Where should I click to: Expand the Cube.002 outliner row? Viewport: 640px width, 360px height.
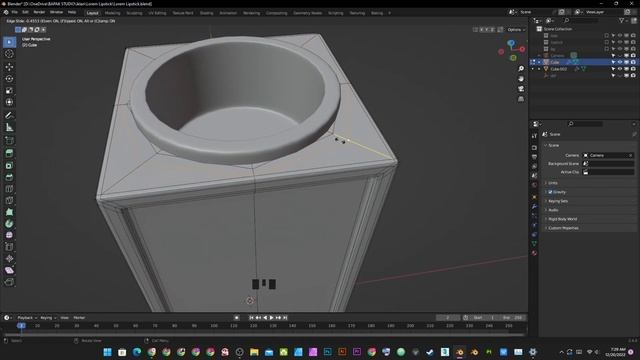[539, 69]
